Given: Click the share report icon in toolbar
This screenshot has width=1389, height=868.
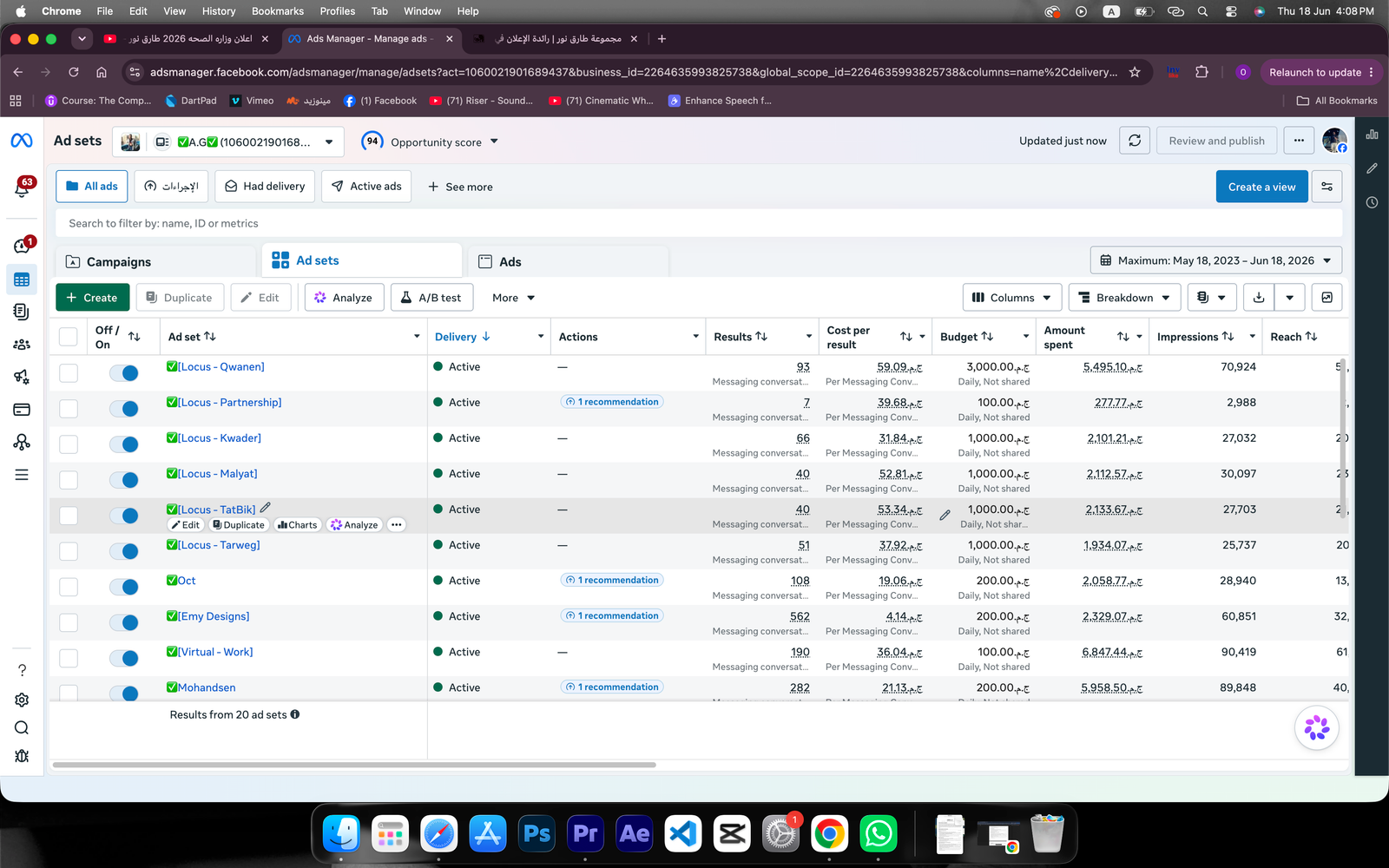Looking at the screenshot, I should [x=1326, y=298].
